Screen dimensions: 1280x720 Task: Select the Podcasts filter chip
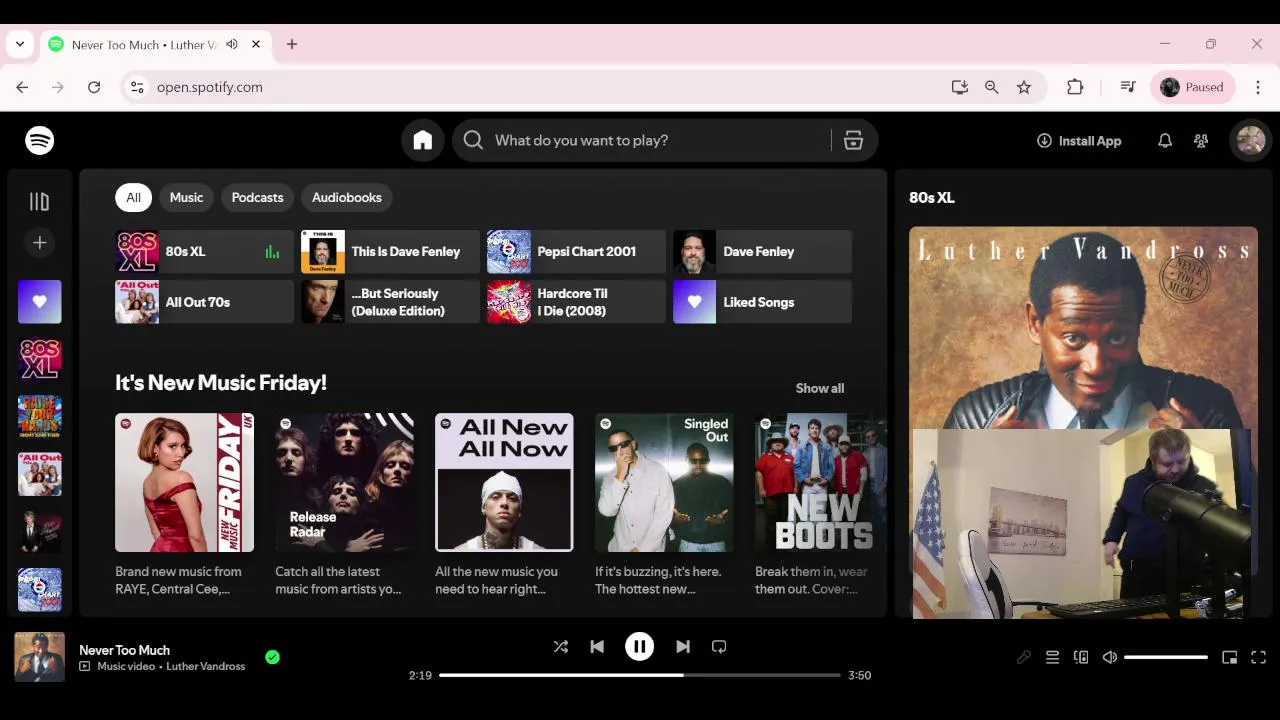pos(258,198)
